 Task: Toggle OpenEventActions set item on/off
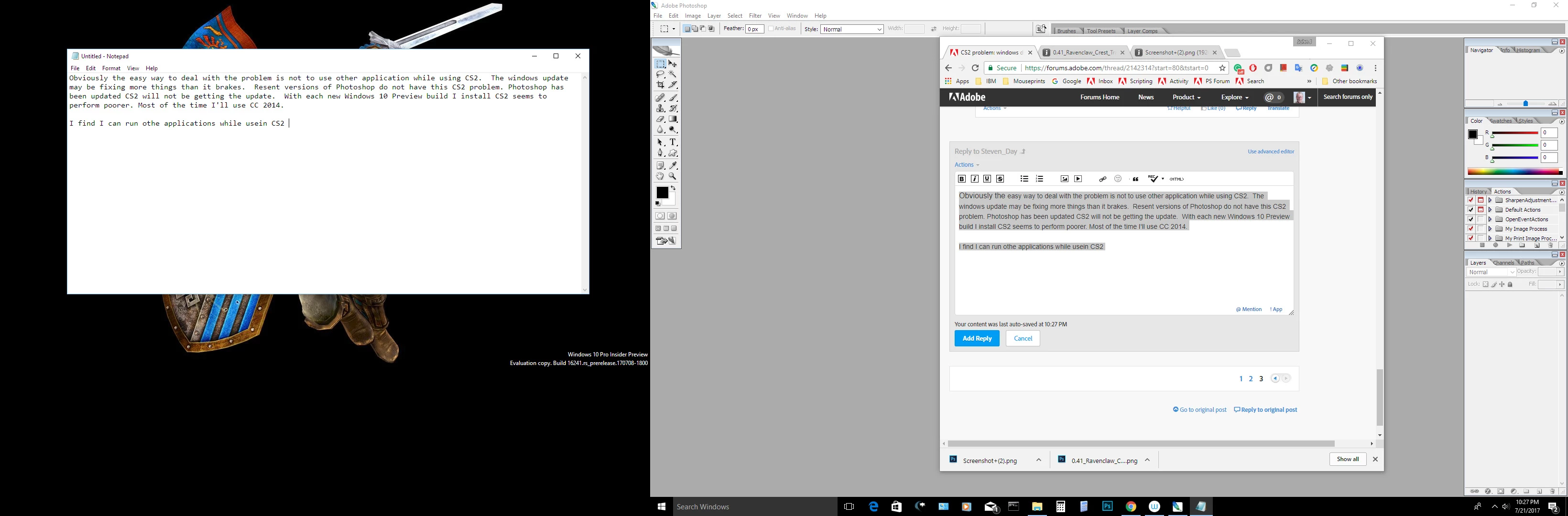(1470, 219)
